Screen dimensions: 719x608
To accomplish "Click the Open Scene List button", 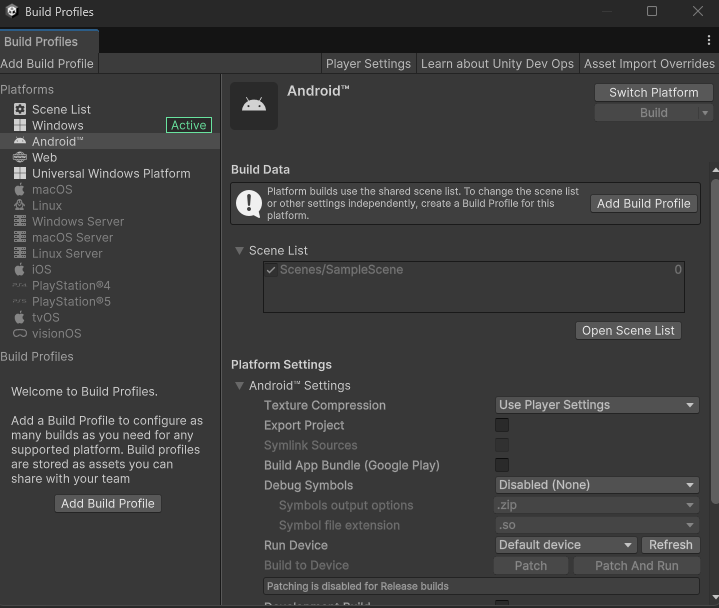I will pos(628,331).
